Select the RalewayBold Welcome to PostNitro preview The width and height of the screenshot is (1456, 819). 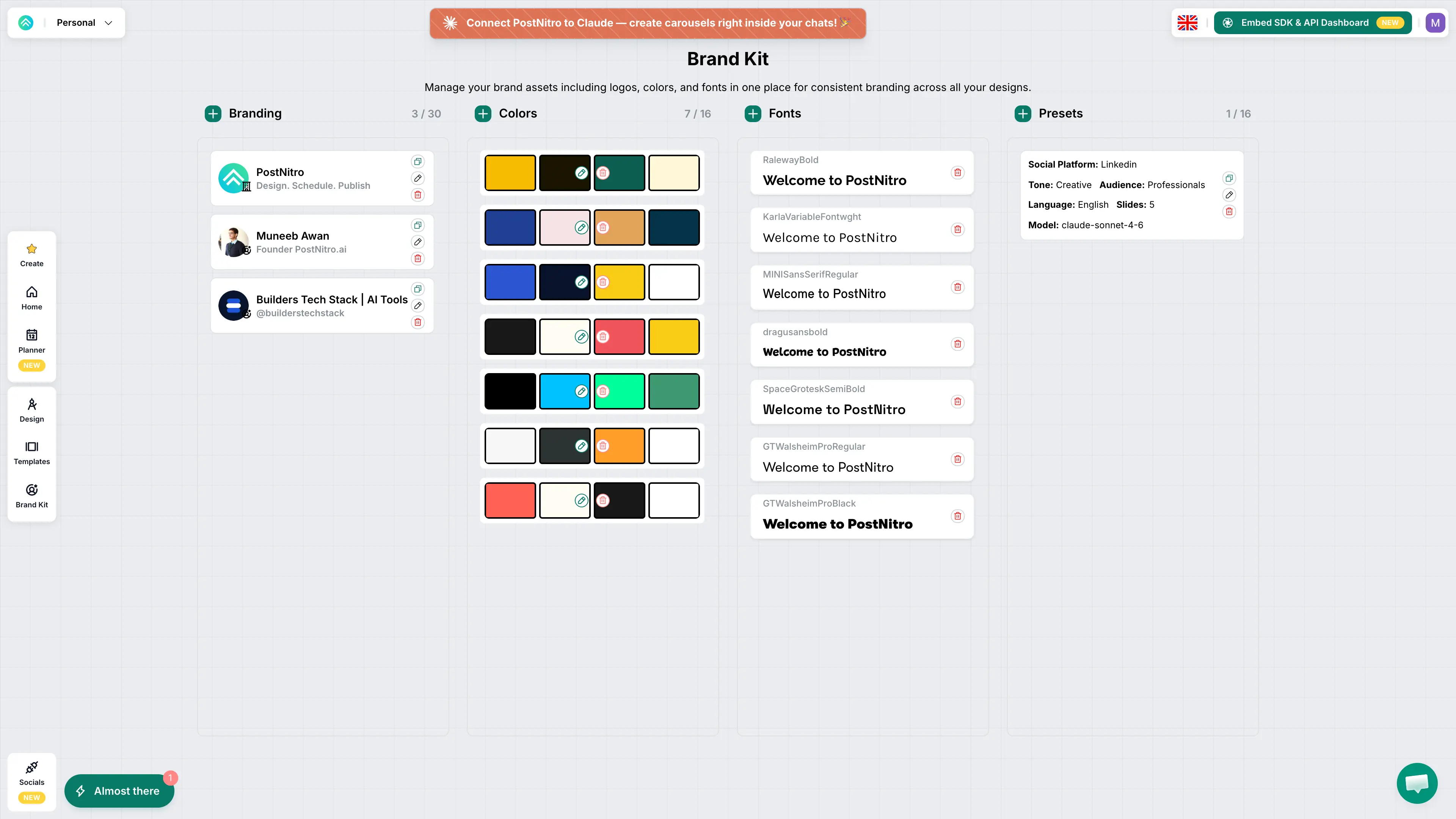tap(834, 180)
